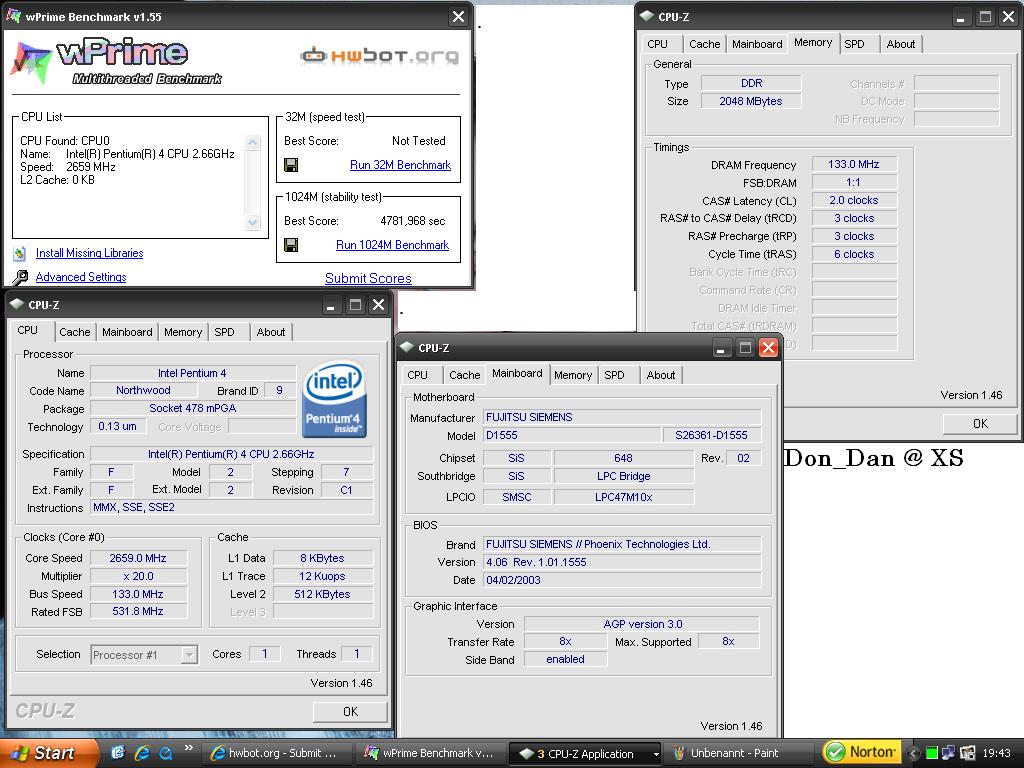This screenshot has height=768, width=1024.
Task: Click the network monitors tray icon
Action: tap(948, 753)
